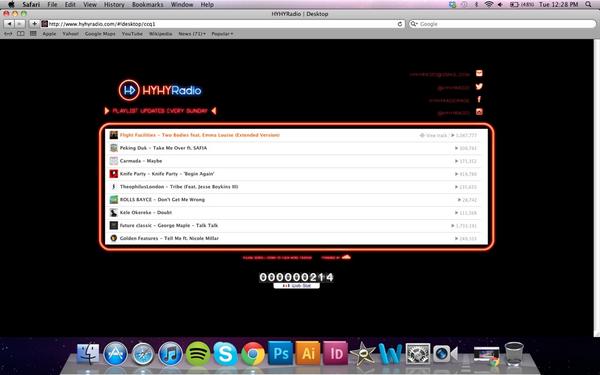Click the battery status icon
The width and height of the screenshot is (600, 375).
(x=514, y=5)
